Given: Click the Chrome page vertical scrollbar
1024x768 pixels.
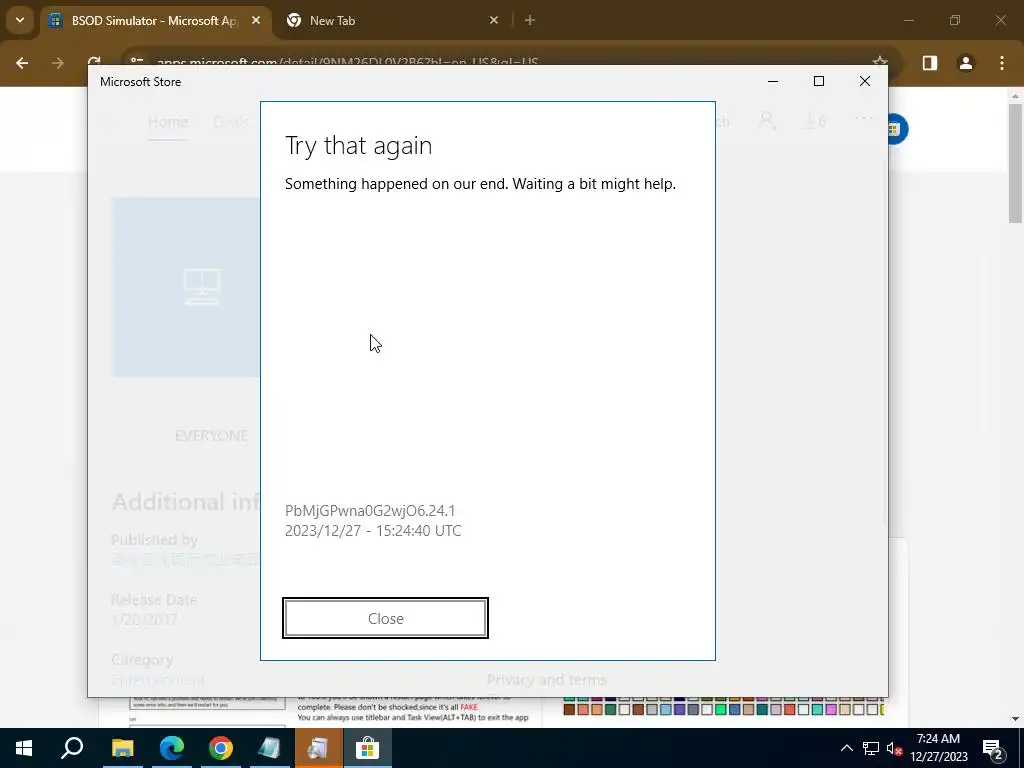Looking at the screenshot, I should 1015,163.
